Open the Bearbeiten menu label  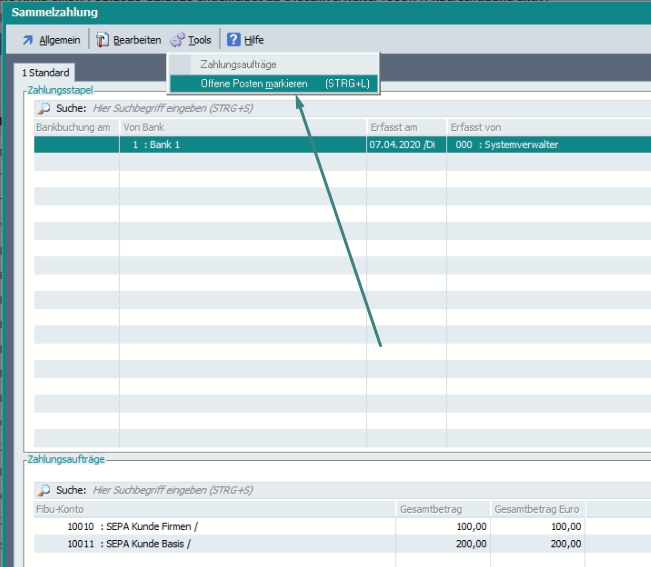point(136,40)
